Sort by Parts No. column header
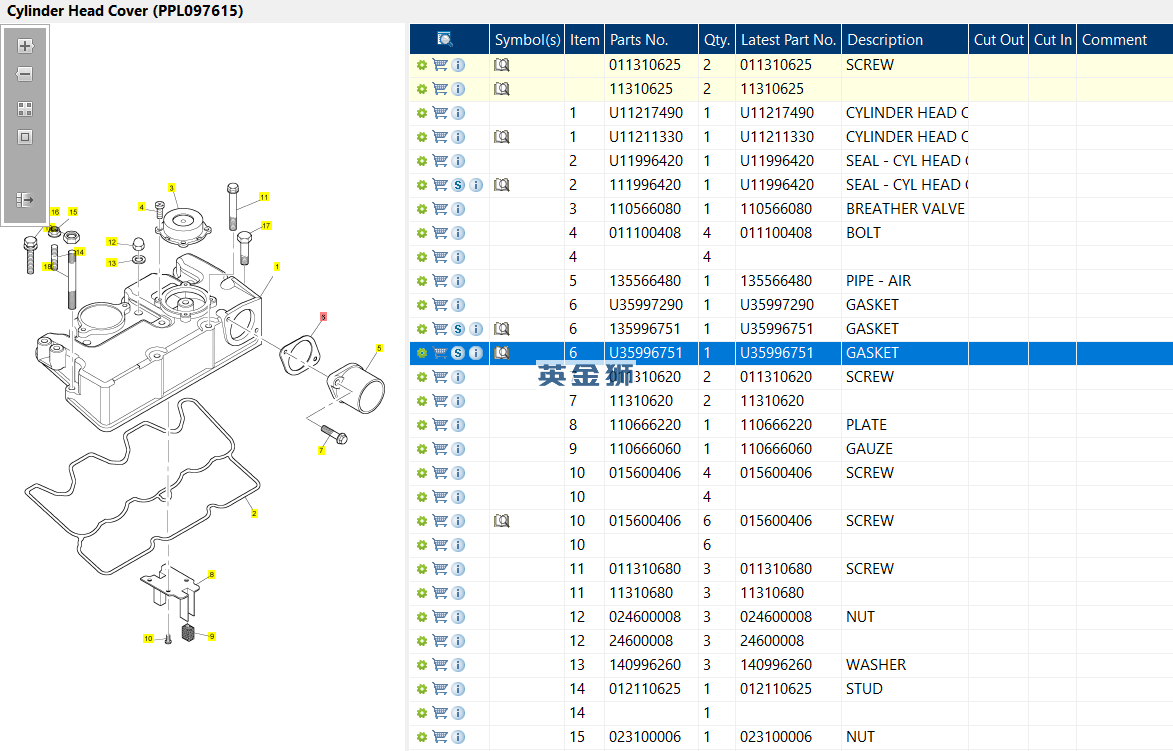 click(651, 40)
